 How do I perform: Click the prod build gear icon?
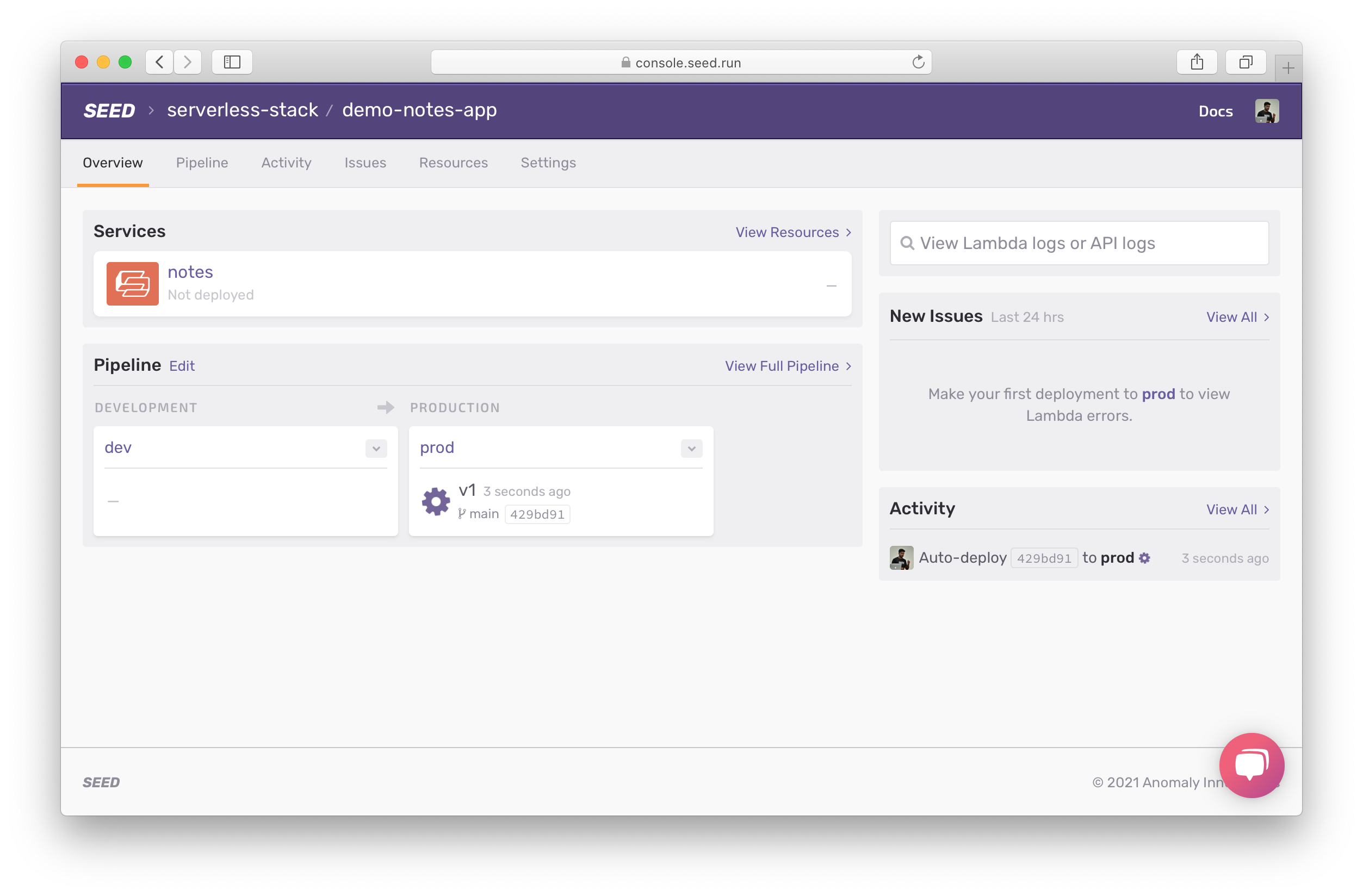[436, 501]
